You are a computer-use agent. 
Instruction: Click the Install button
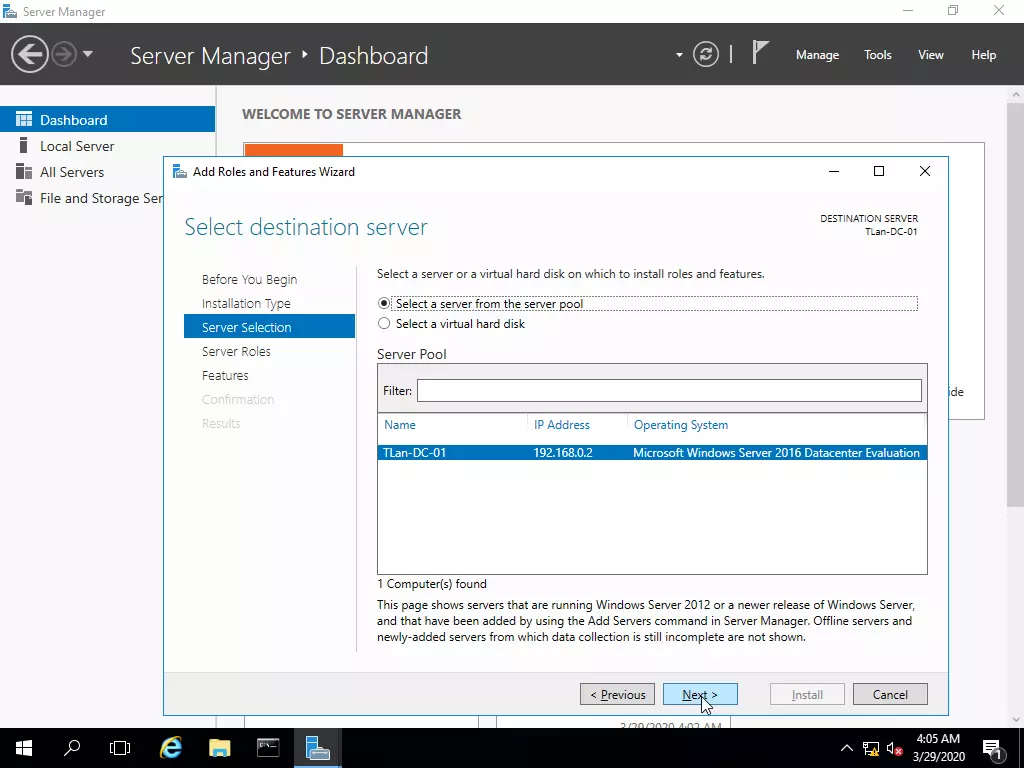[807, 694]
